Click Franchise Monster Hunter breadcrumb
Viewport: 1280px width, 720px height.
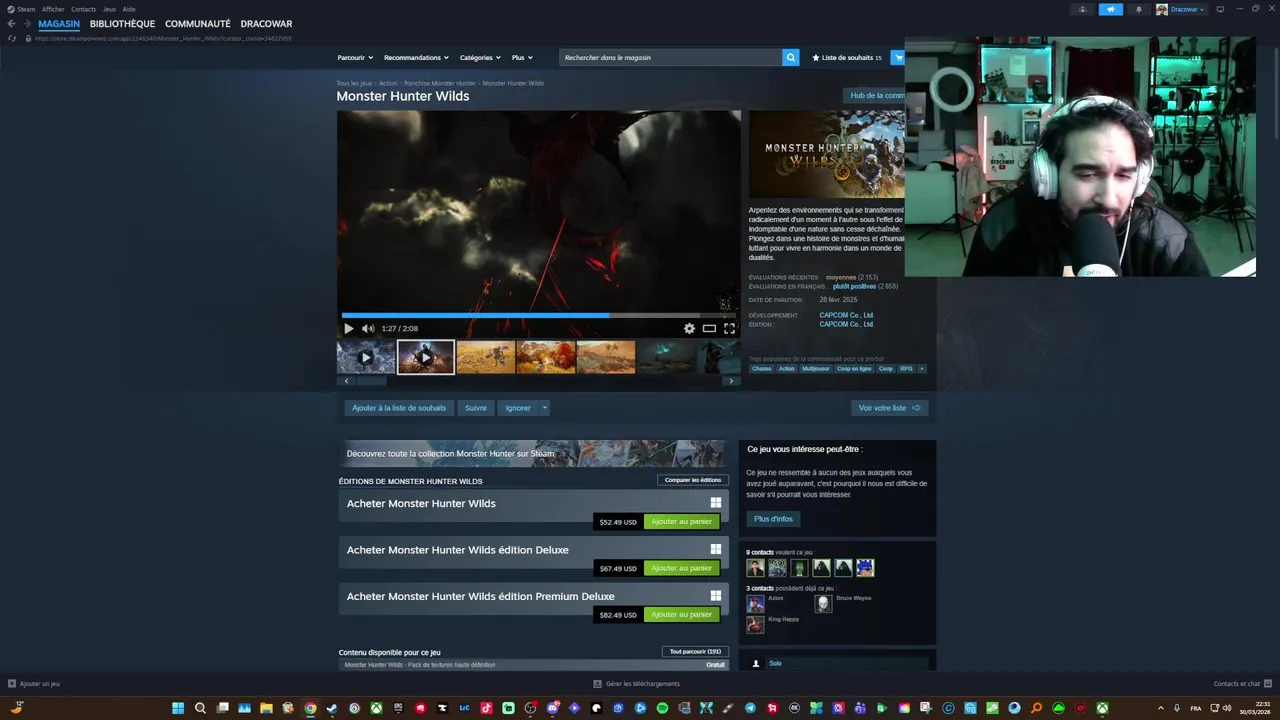(440, 83)
